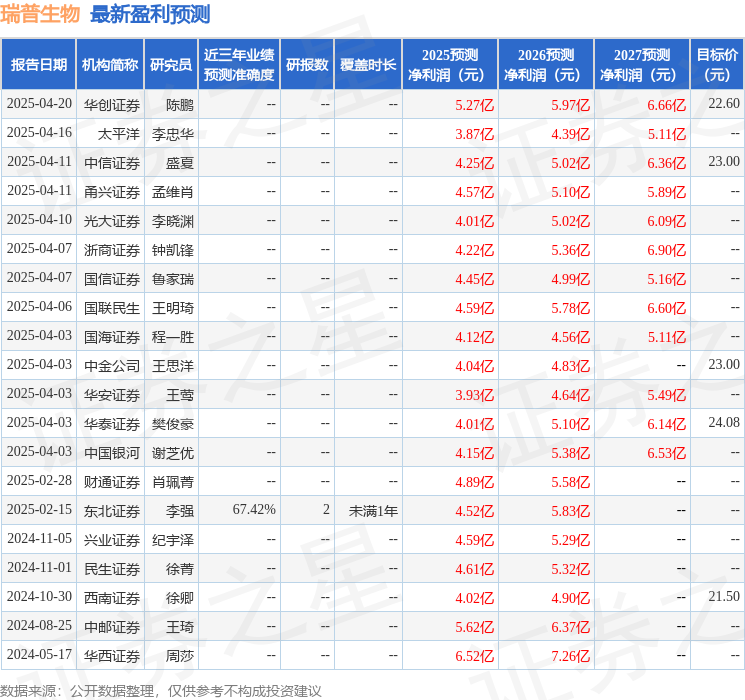Click the title 瑞普生物
Screen dimensions: 745x700
pos(40,14)
